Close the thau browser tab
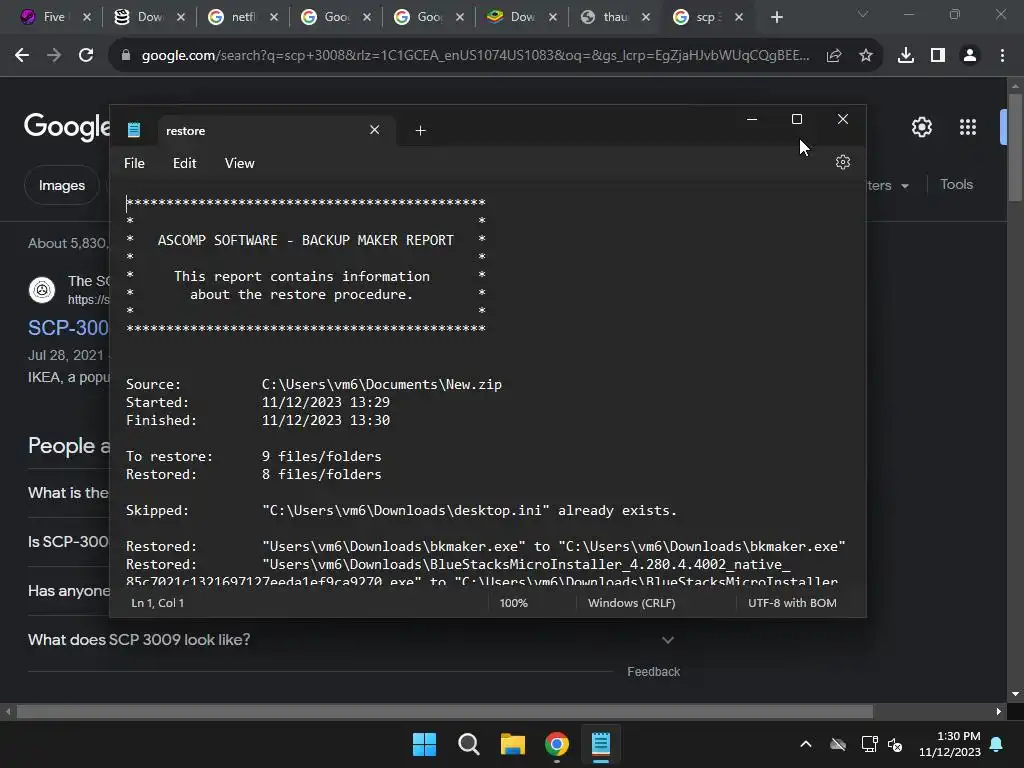 [x=646, y=18]
